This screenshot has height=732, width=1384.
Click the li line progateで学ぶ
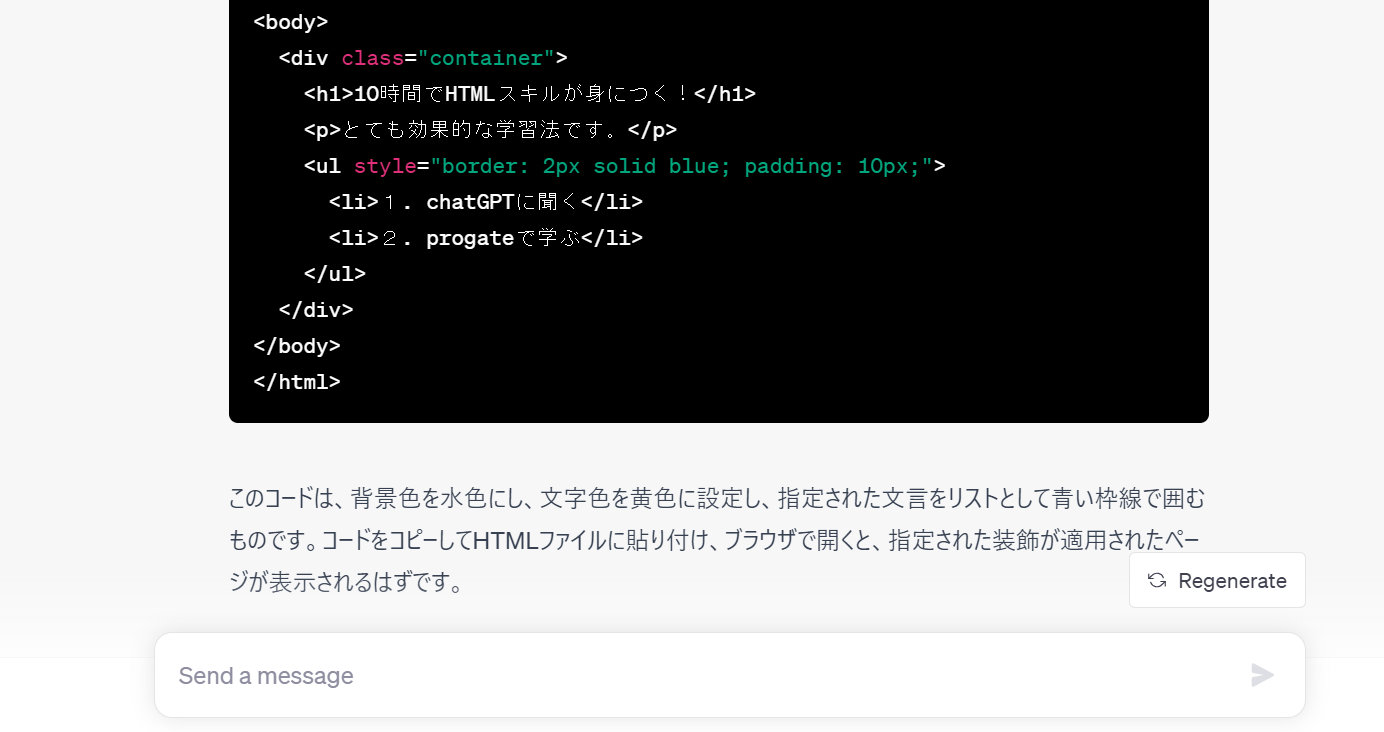[486, 238]
